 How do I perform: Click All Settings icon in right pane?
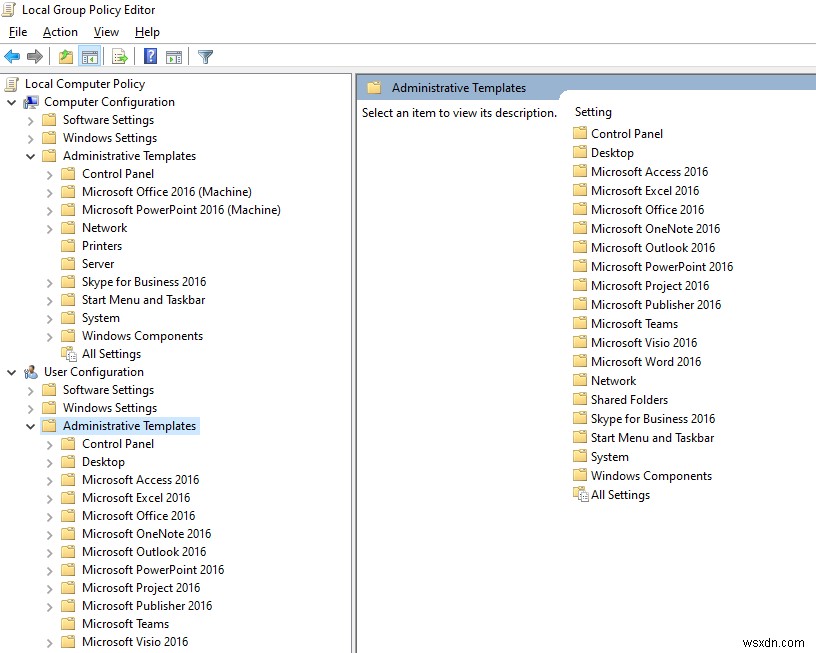[580, 494]
